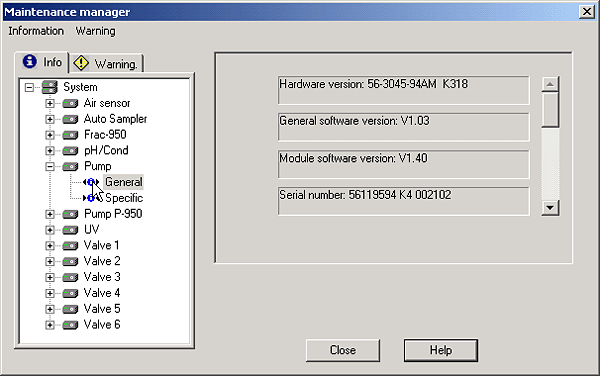Viewport: 600px width, 376px height.
Task: Click the Close button
Action: point(343,350)
